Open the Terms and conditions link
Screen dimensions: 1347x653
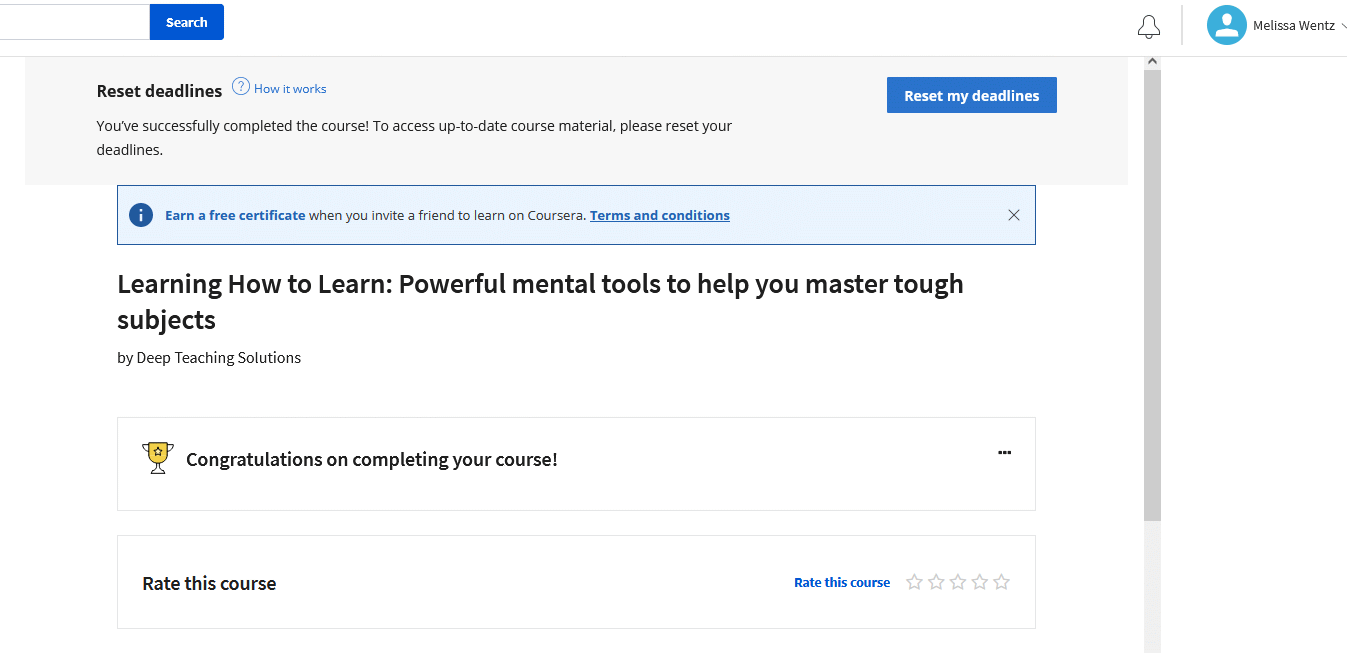(x=660, y=215)
